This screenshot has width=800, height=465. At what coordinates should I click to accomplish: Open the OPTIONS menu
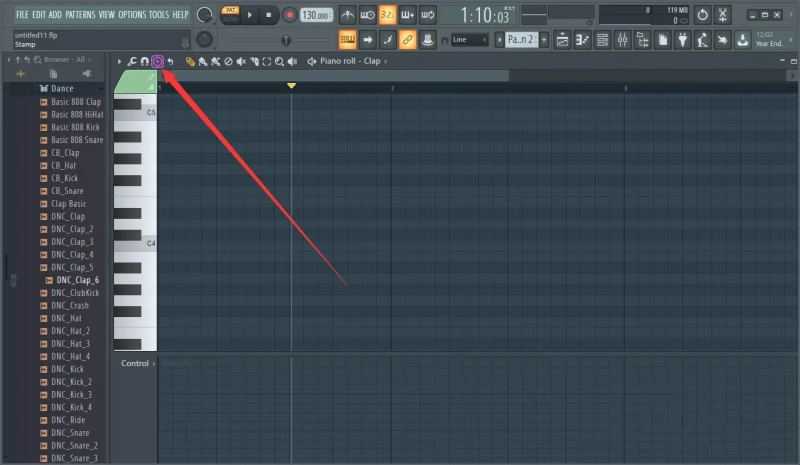[132, 15]
